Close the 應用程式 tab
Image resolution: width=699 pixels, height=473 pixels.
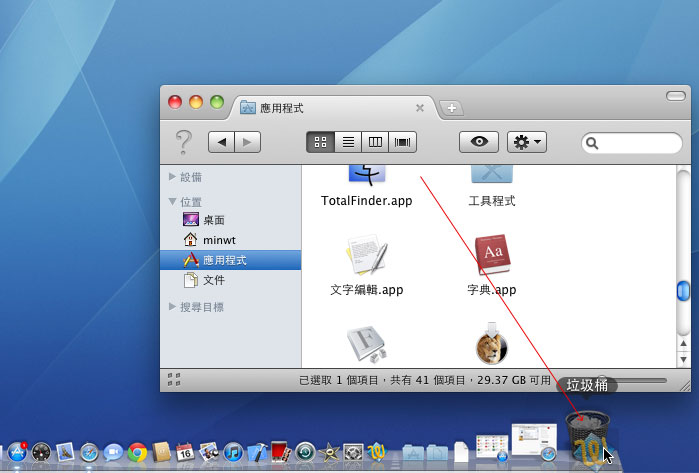coord(419,108)
